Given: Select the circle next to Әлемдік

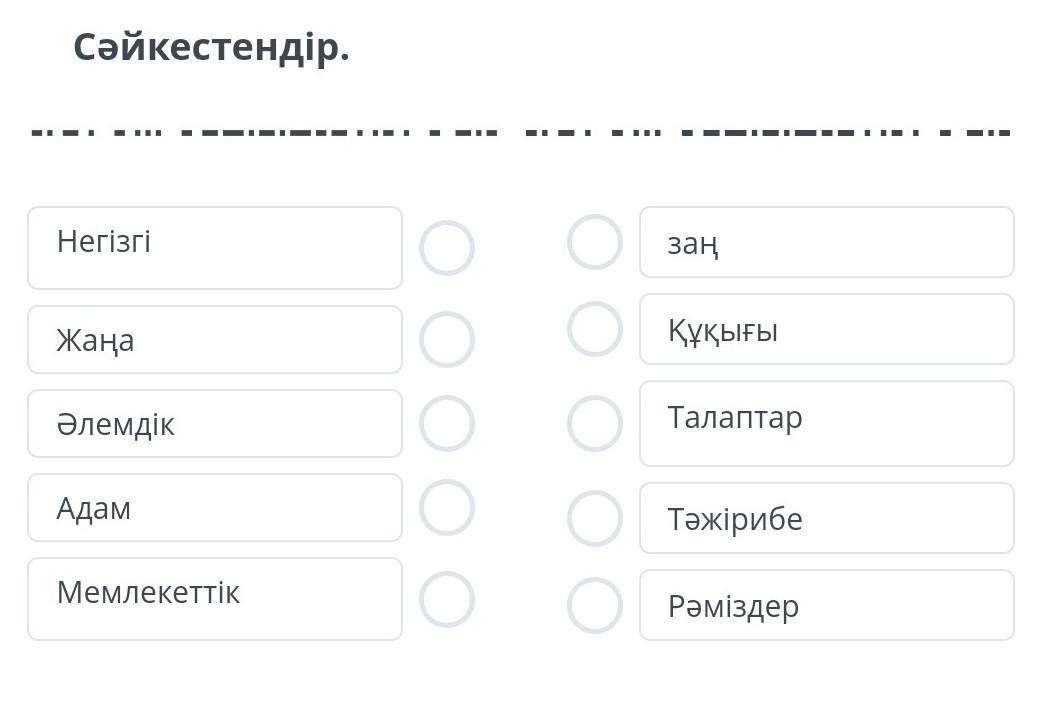Looking at the screenshot, I should click(x=446, y=423).
